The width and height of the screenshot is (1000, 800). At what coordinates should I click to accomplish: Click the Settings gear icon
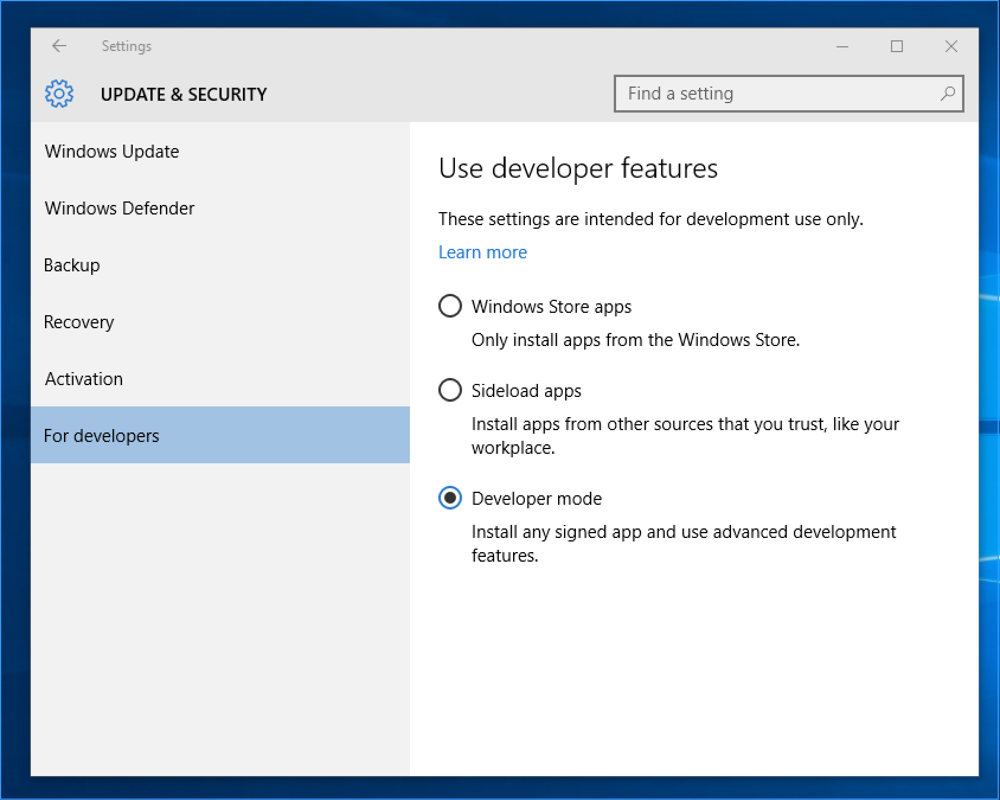[x=59, y=94]
